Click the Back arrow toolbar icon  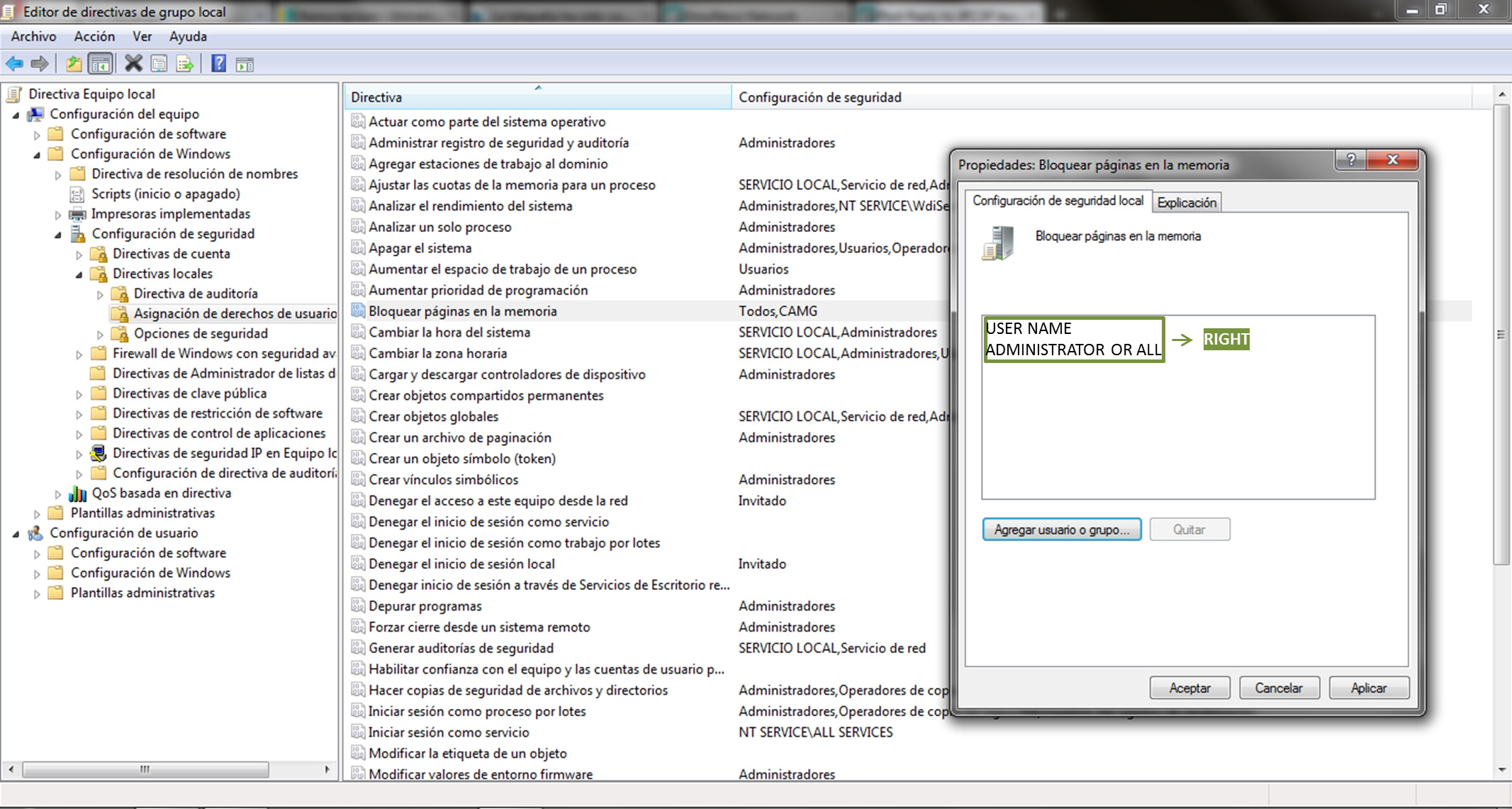coord(14,64)
